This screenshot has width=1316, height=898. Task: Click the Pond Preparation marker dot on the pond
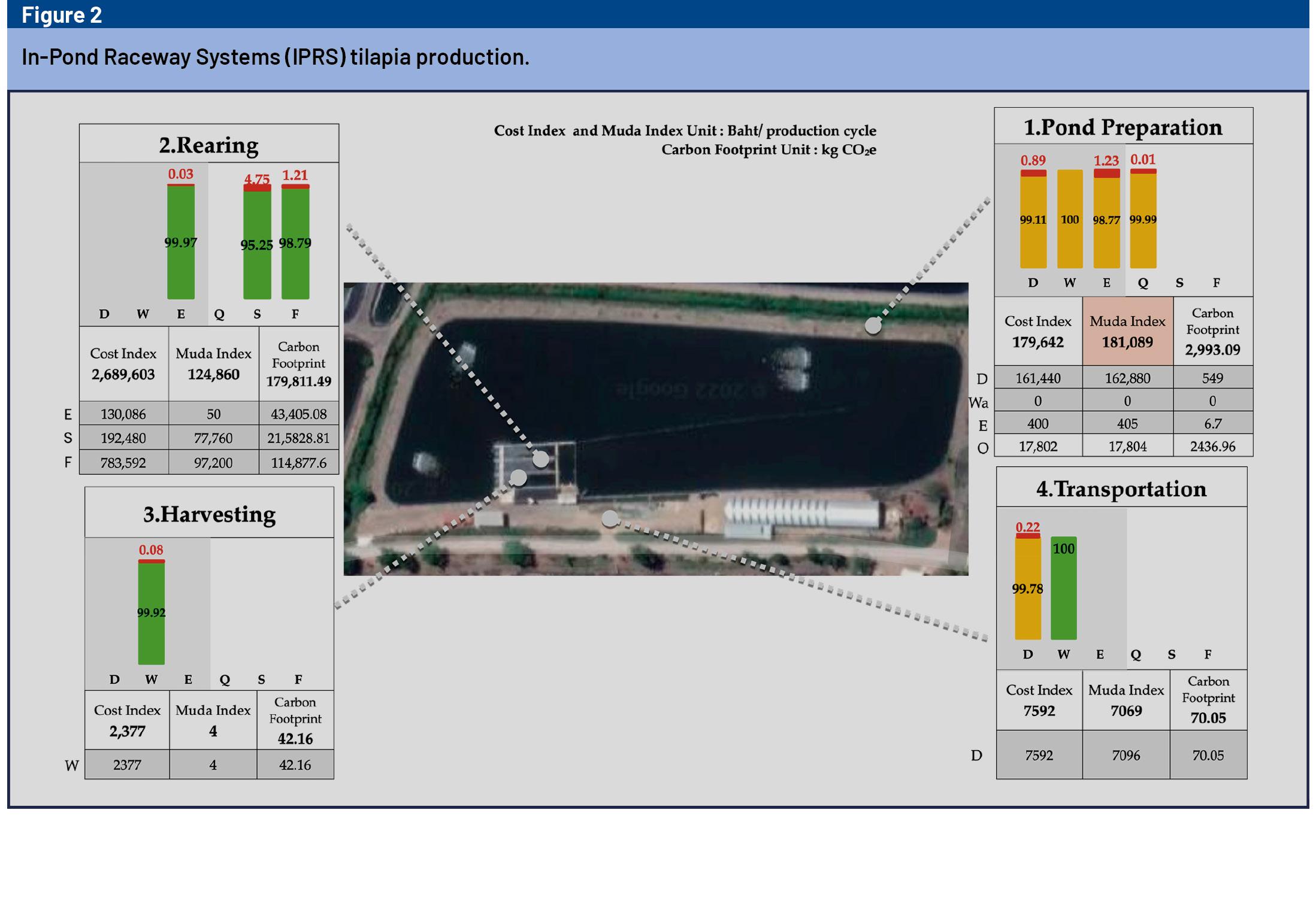tap(873, 326)
